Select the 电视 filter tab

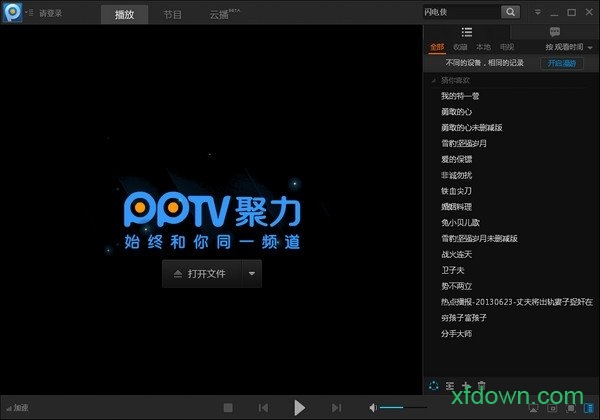[x=507, y=47]
